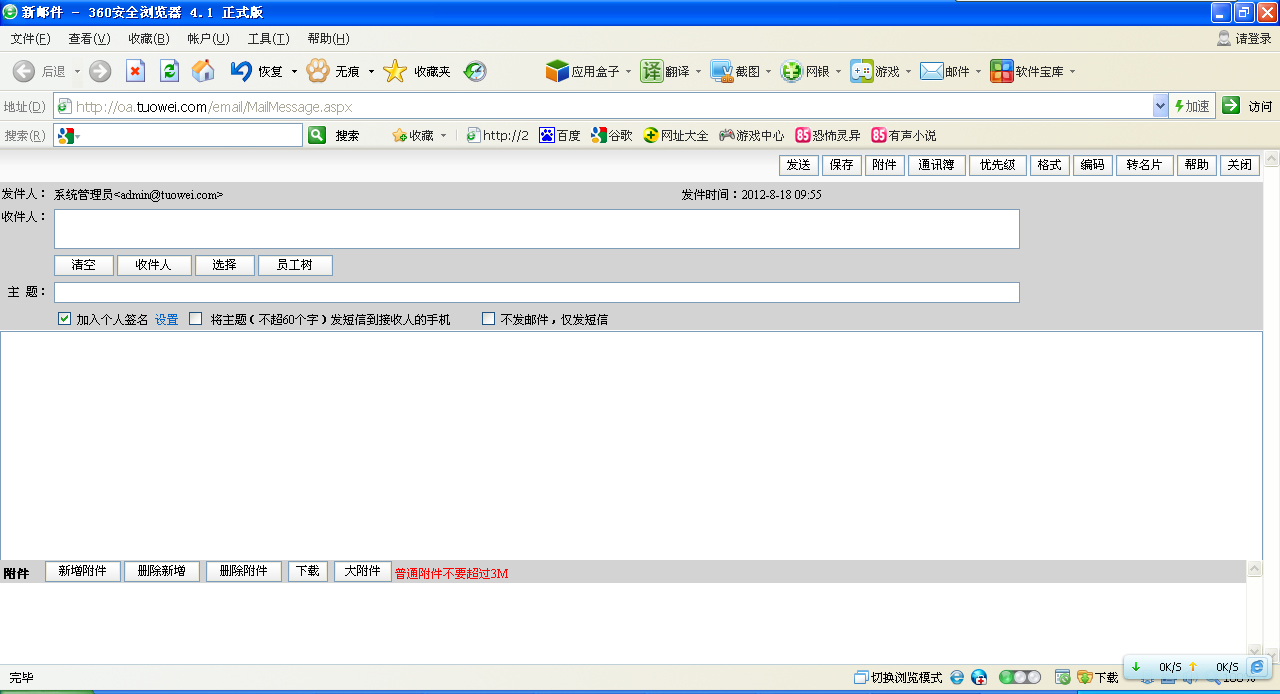
Task: Open the address bar dropdown arrow
Action: pyautogui.click(x=1160, y=106)
